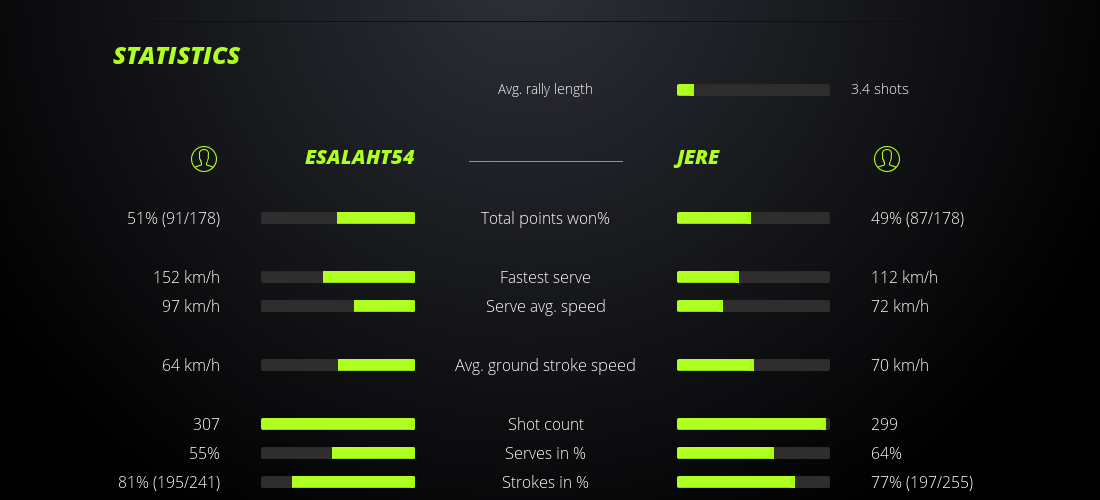The height and width of the screenshot is (500, 1100).
Task: Click ESALAHT54's Total points won bar
Action: tap(338, 218)
